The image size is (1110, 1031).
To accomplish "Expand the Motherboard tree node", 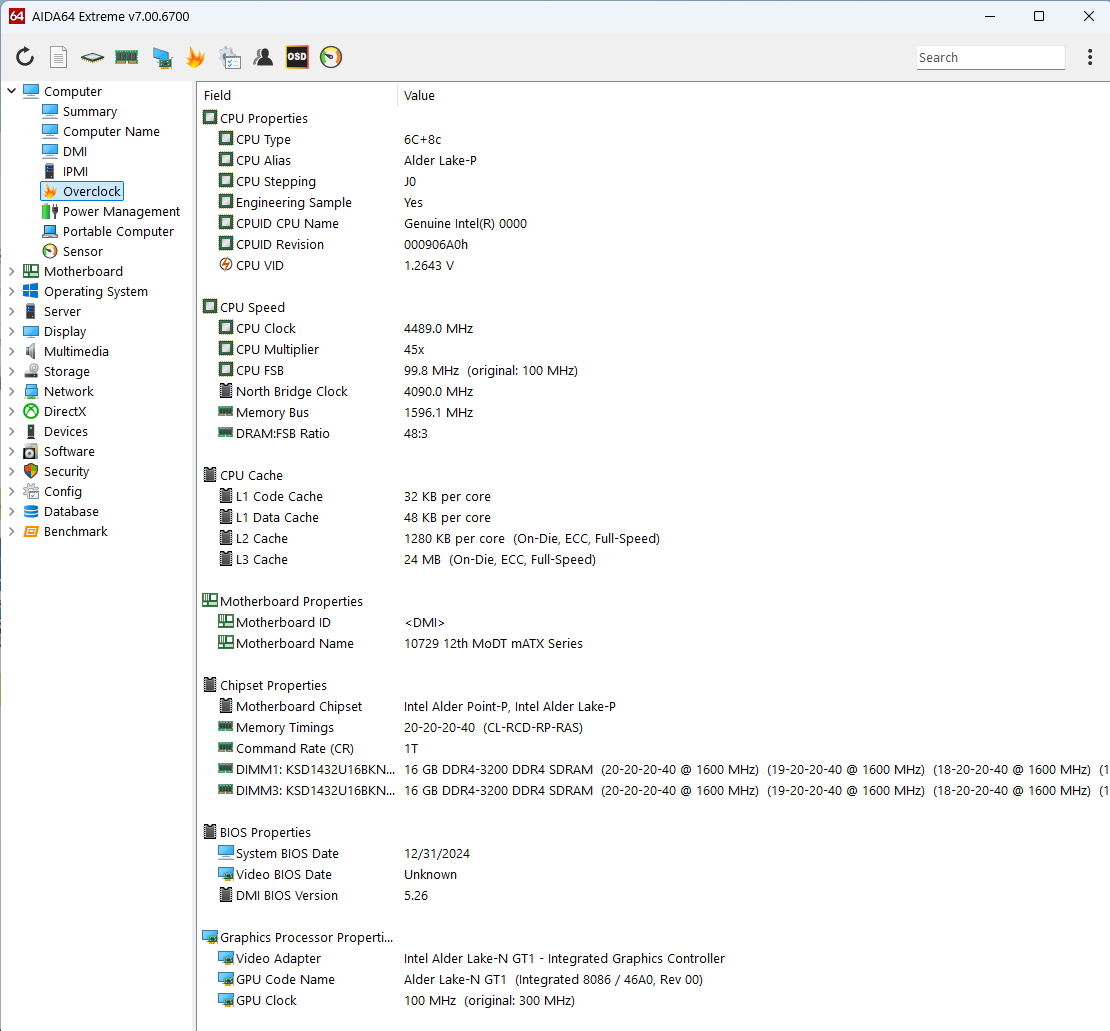I will point(11,271).
